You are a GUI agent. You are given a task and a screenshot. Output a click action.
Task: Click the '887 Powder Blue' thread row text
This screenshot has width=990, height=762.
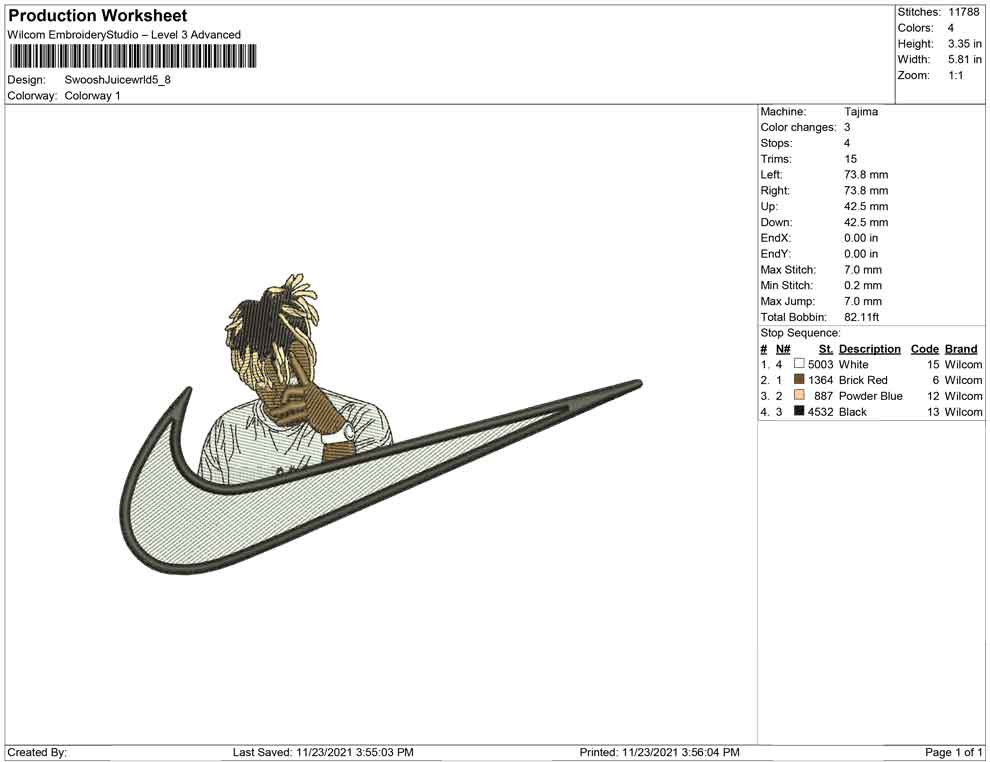pyautogui.click(x=858, y=396)
